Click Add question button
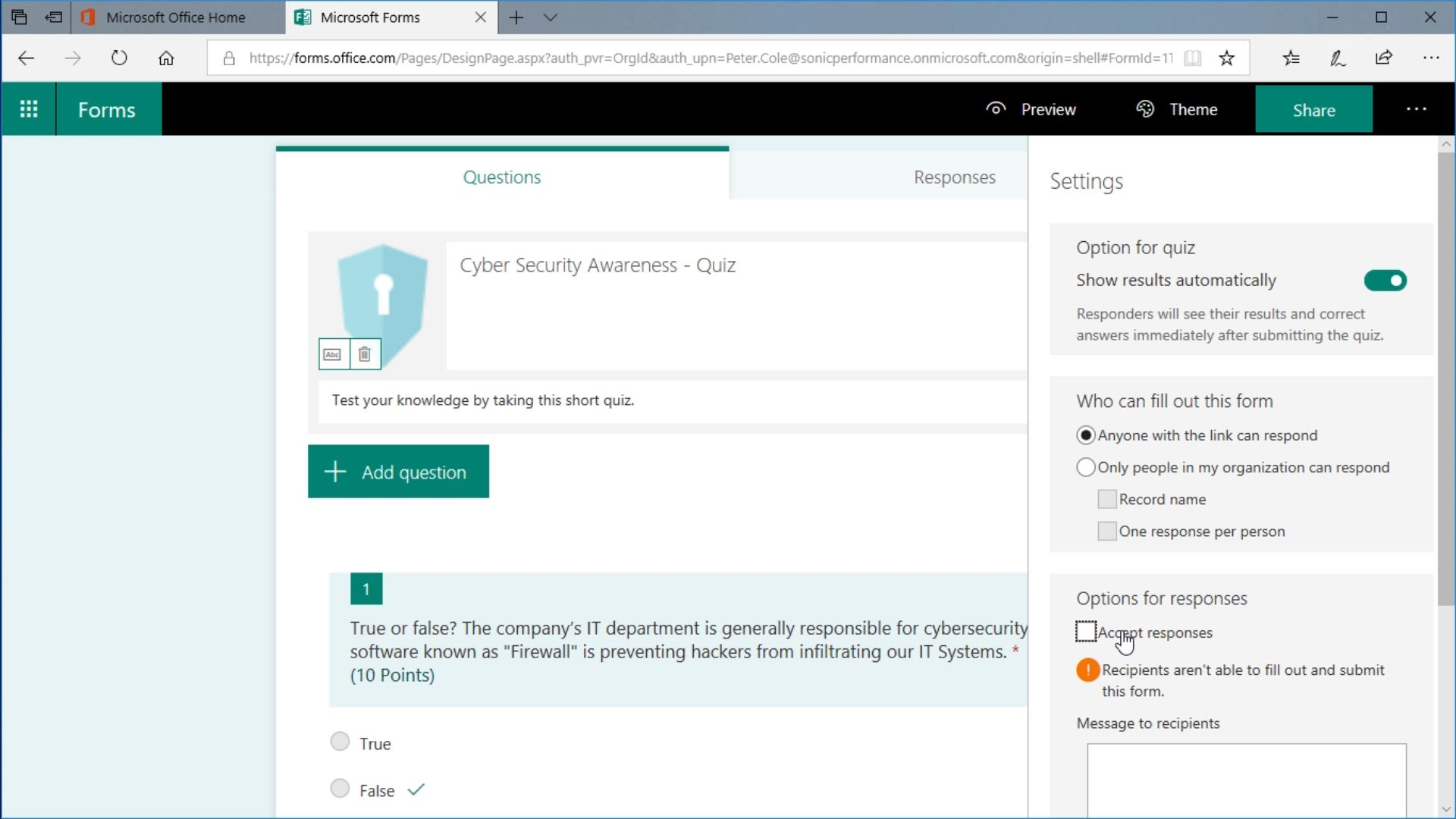Image resolution: width=1456 pixels, height=819 pixels. (398, 471)
